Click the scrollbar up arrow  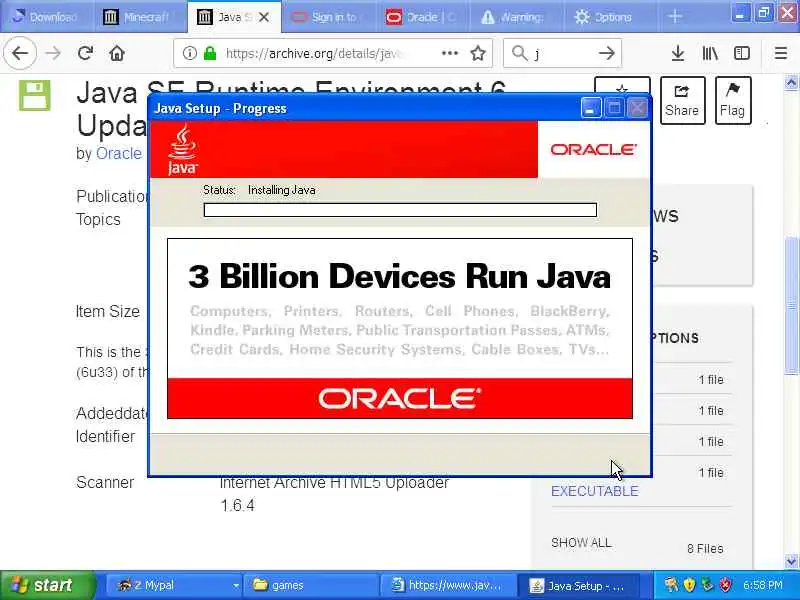pos(791,82)
